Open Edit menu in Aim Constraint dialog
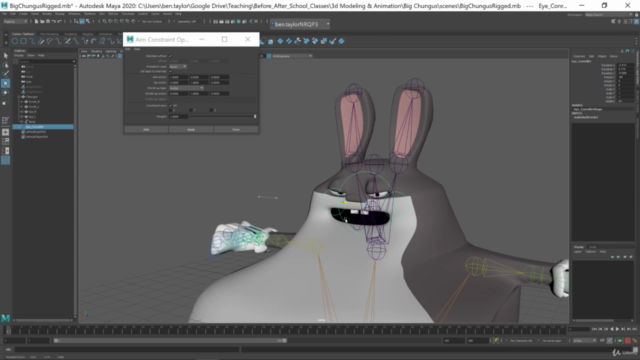Screen dimensions: 640x360 pos(128,49)
